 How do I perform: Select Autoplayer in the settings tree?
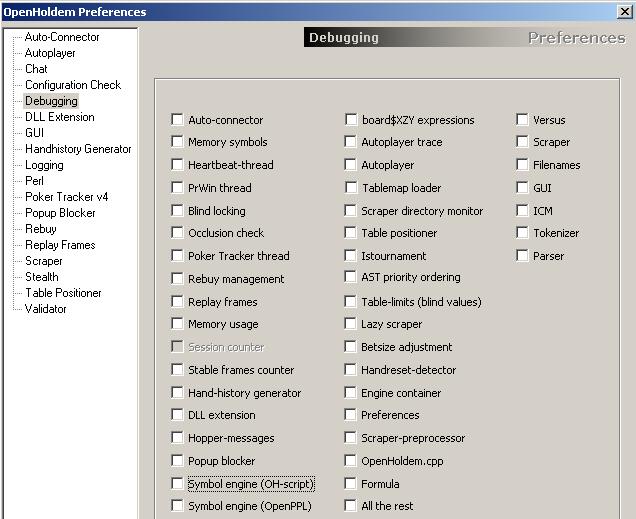50,53
